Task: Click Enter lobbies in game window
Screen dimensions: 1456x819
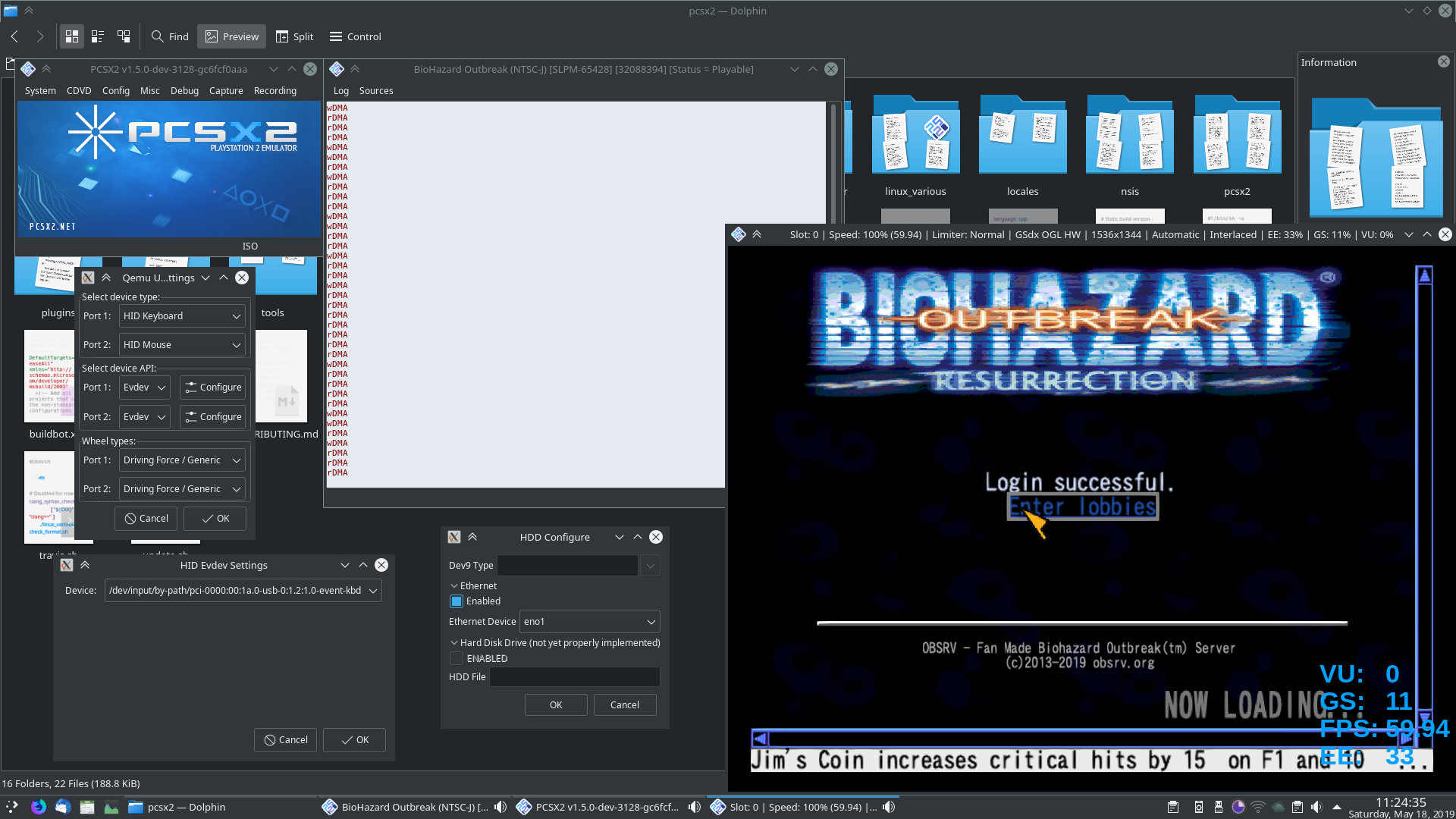Action: click(1083, 507)
